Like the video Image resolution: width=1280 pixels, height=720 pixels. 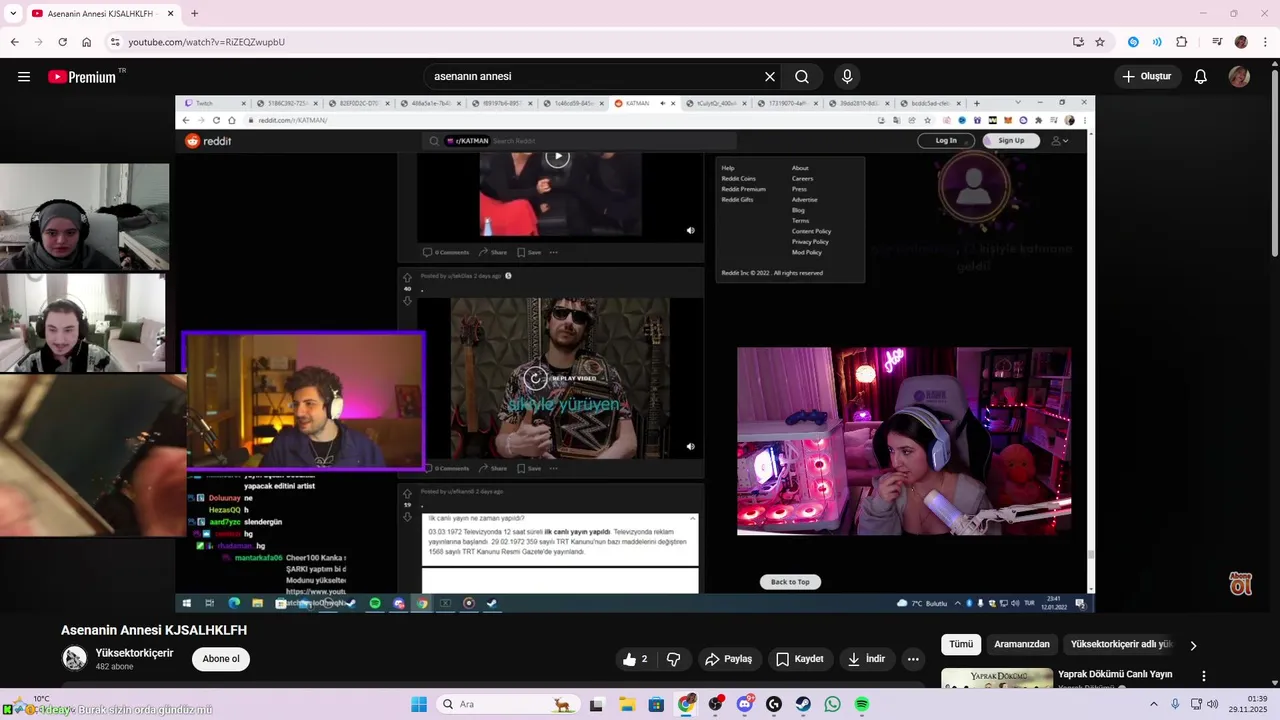(635, 659)
